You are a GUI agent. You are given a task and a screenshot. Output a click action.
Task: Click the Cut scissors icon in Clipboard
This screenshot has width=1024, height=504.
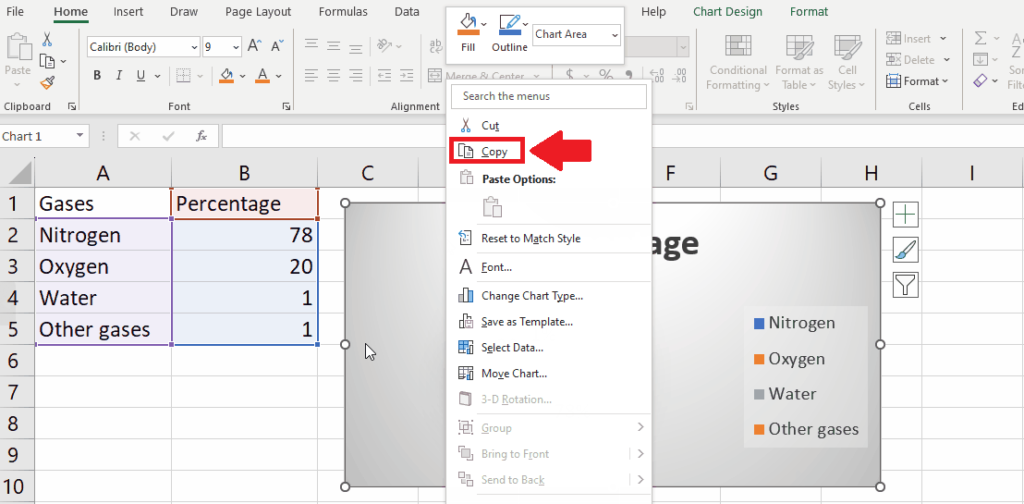47,39
